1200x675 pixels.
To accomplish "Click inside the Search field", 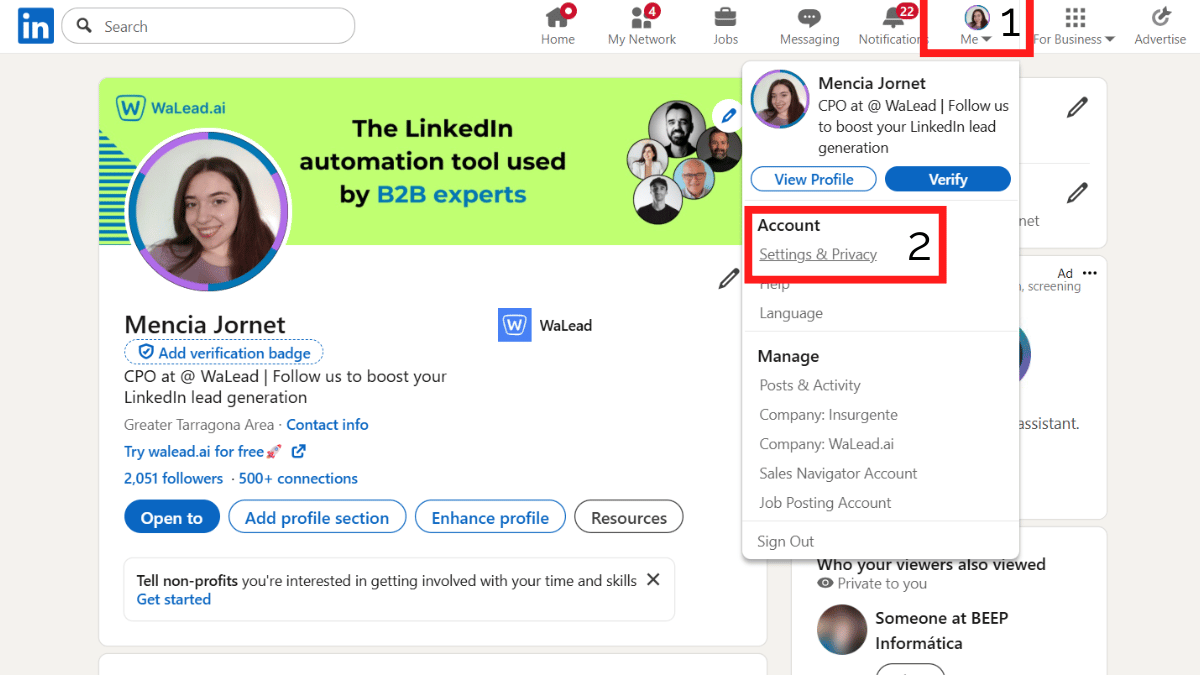I will [x=208, y=26].
